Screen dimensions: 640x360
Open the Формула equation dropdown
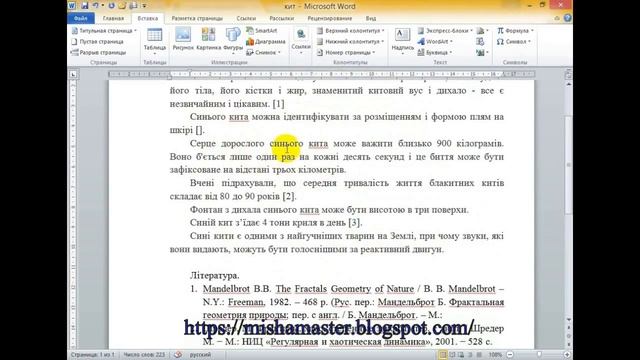pyautogui.click(x=515, y=31)
